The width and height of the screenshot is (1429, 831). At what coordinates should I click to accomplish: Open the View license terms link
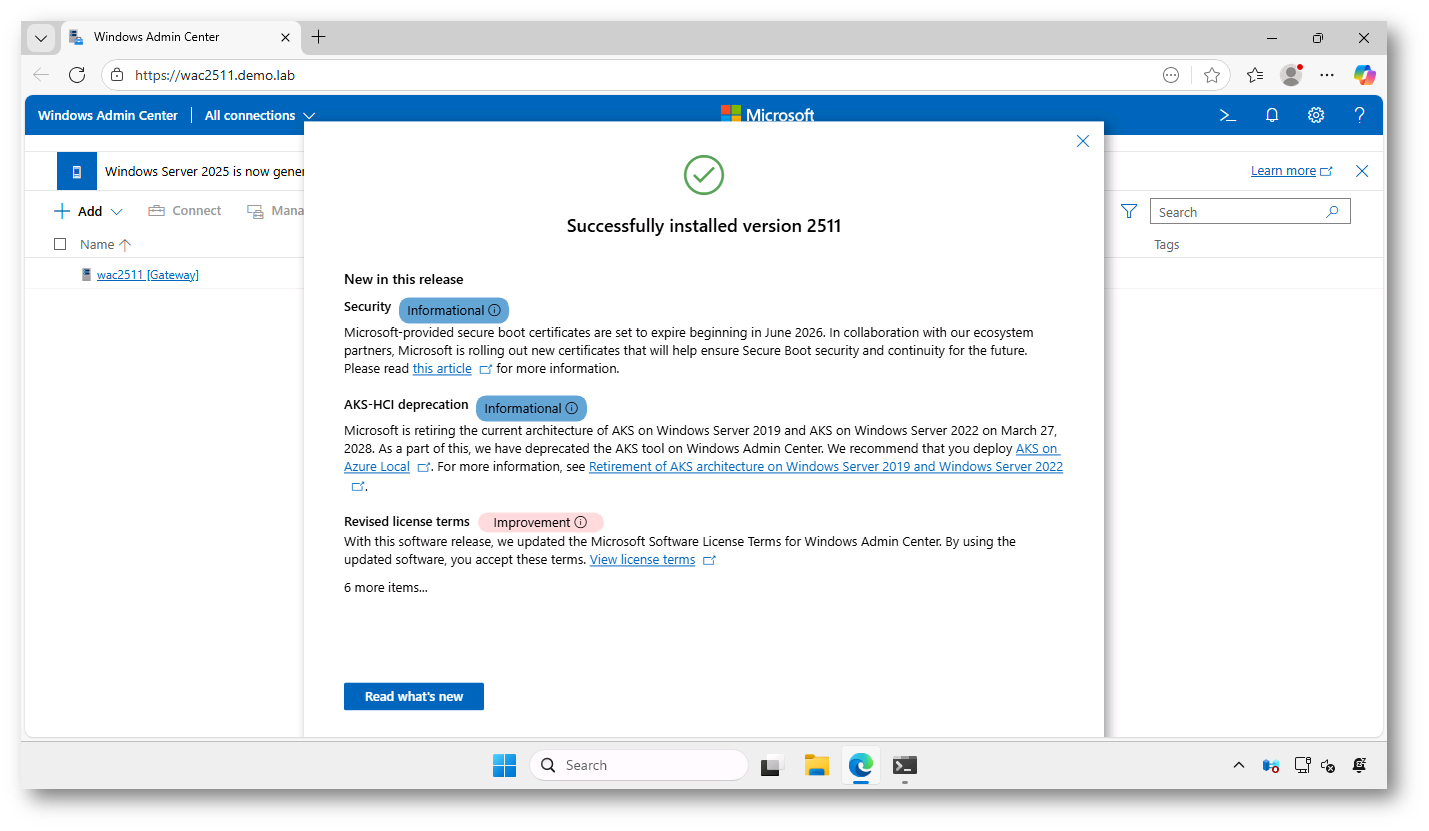(642, 560)
